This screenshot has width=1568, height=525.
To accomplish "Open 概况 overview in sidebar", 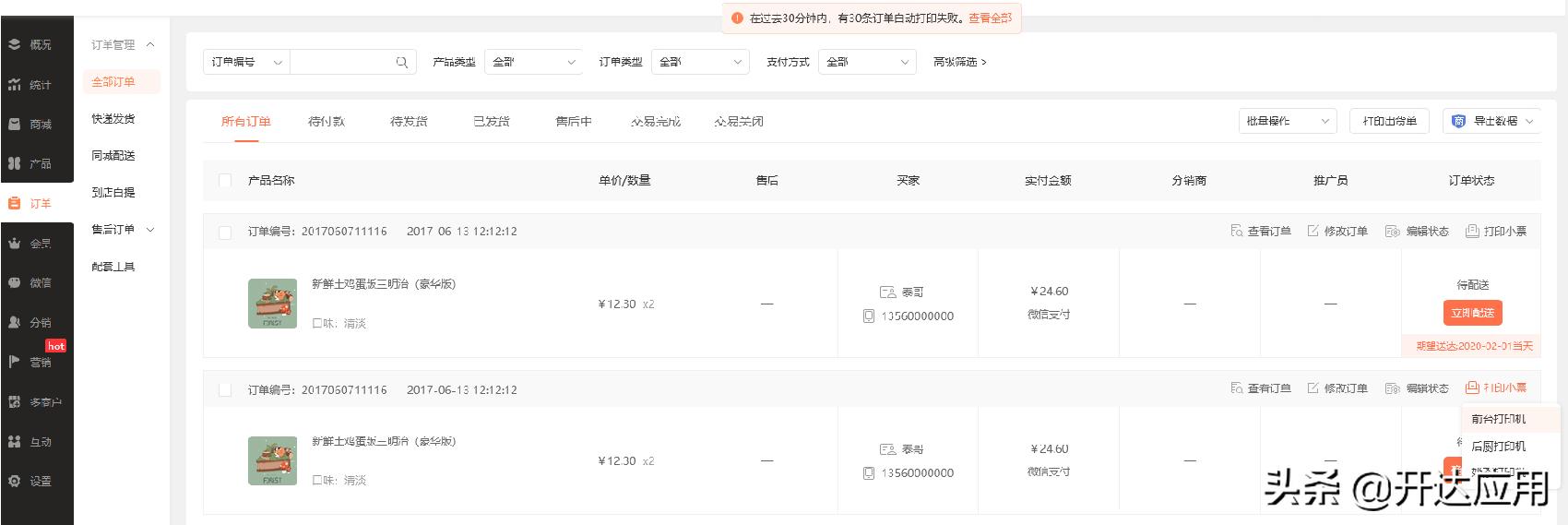I will click(31, 44).
